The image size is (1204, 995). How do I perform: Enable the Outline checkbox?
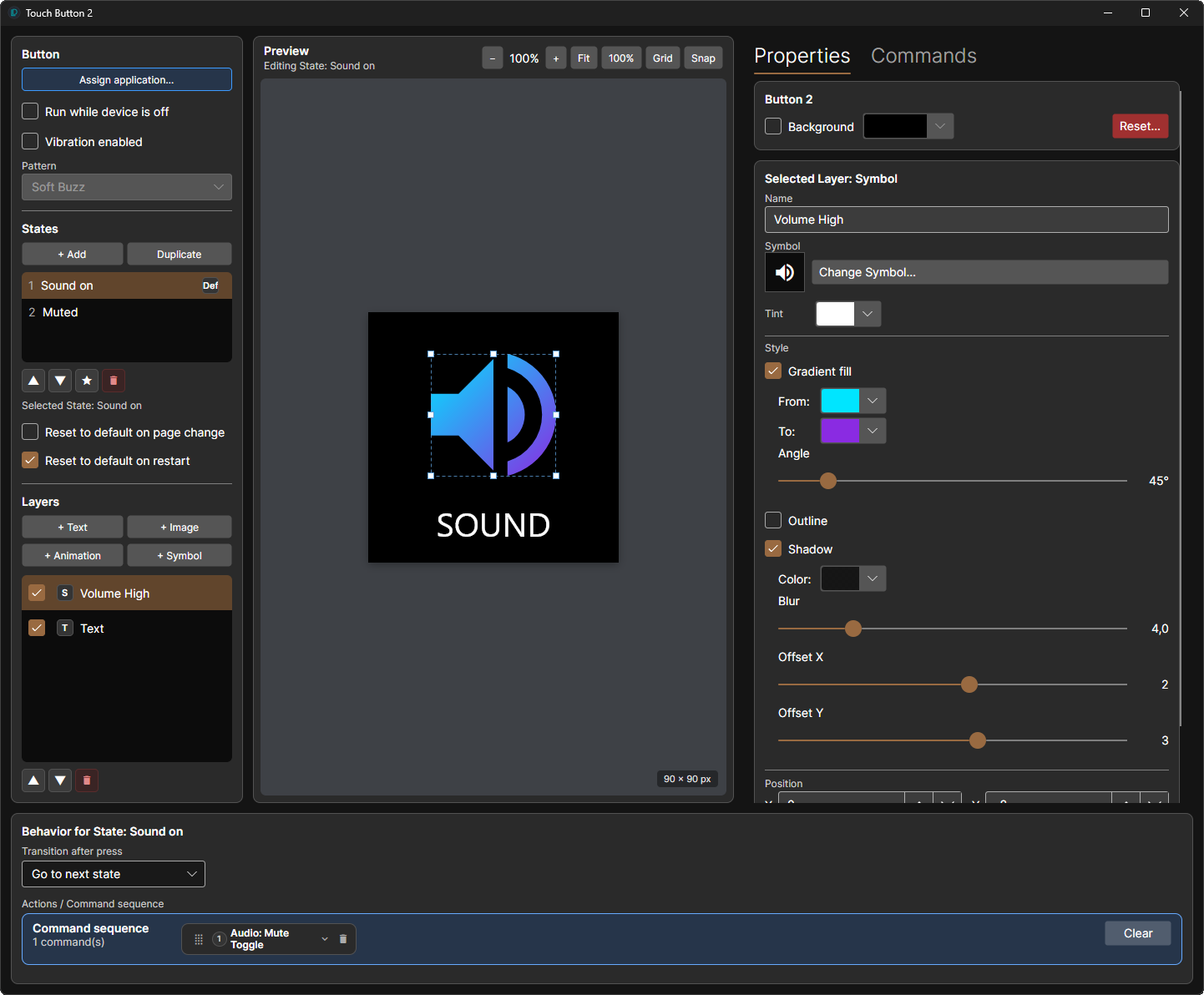pos(773,520)
